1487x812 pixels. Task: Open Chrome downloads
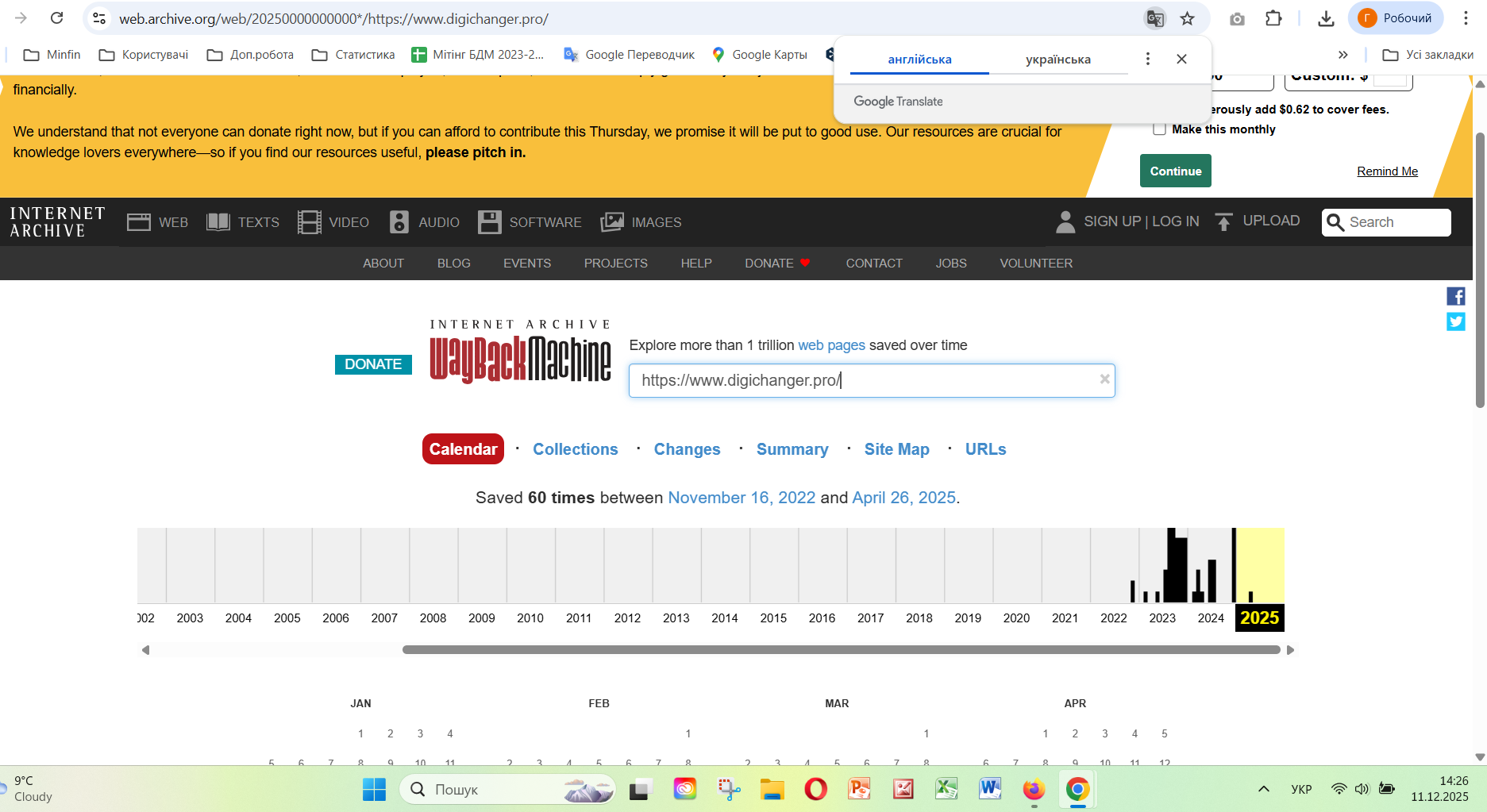click(1326, 18)
